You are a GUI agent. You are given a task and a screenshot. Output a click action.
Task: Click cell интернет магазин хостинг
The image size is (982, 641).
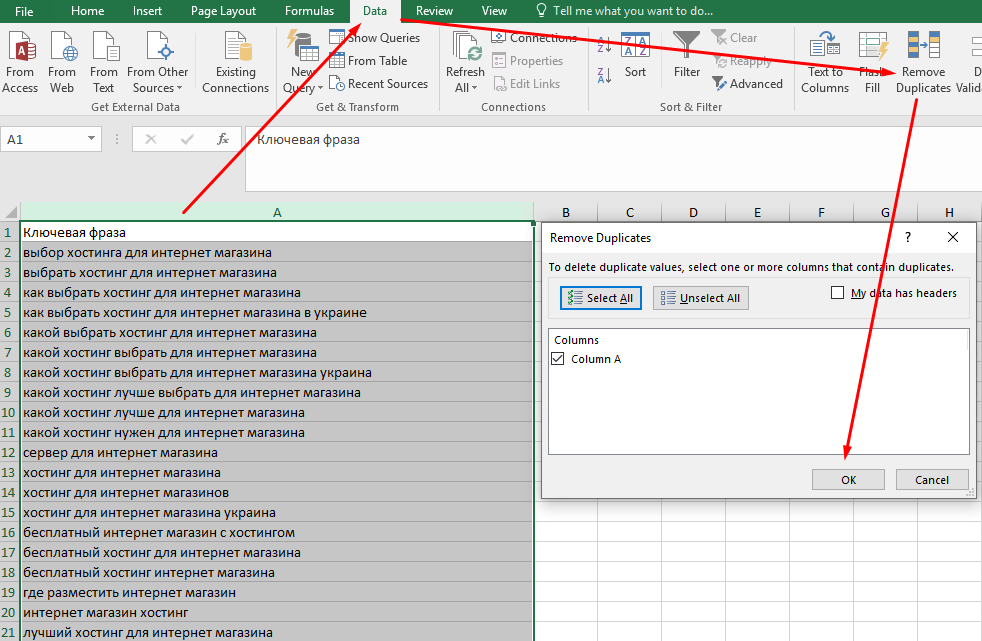click(x=277, y=612)
